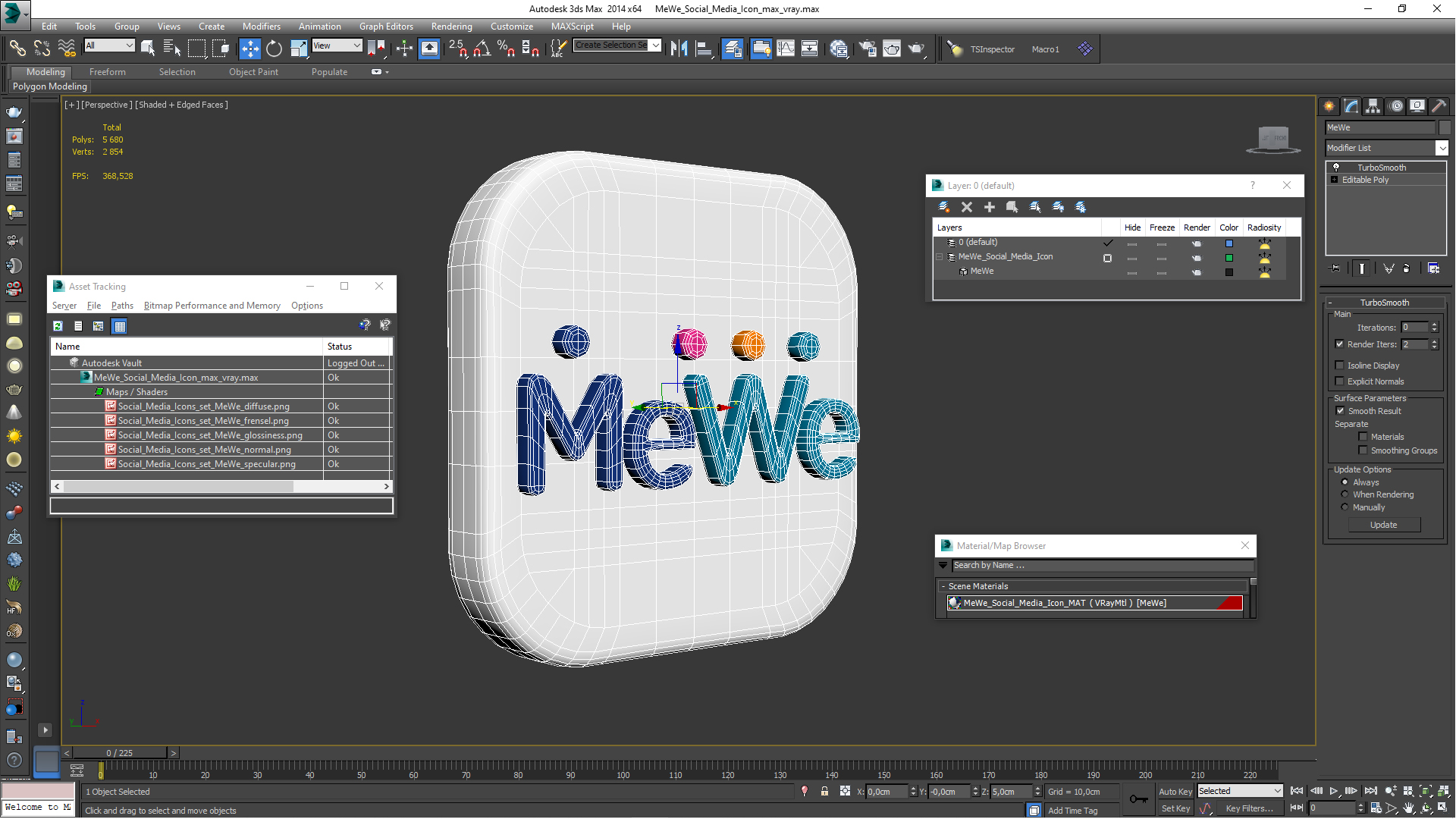Enable separate by Materials checkbox
Screen dimensions: 1456x819
click(x=1363, y=437)
